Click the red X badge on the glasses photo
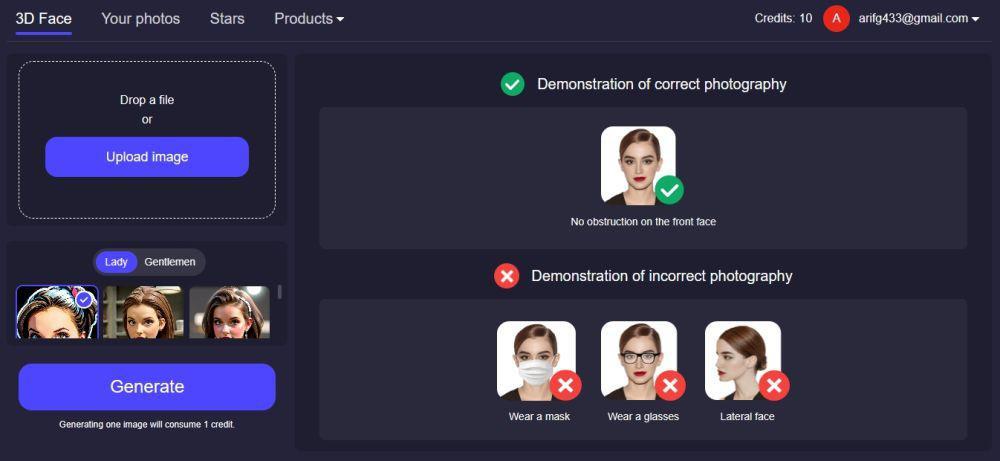This screenshot has height=461, width=1000. 670,385
